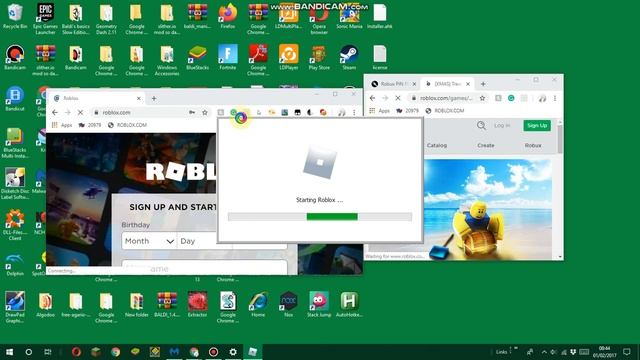Image resolution: width=640 pixels, height=360 pixels.
Task: Bookmark page with star in right window
Action: tap(482, 98)
